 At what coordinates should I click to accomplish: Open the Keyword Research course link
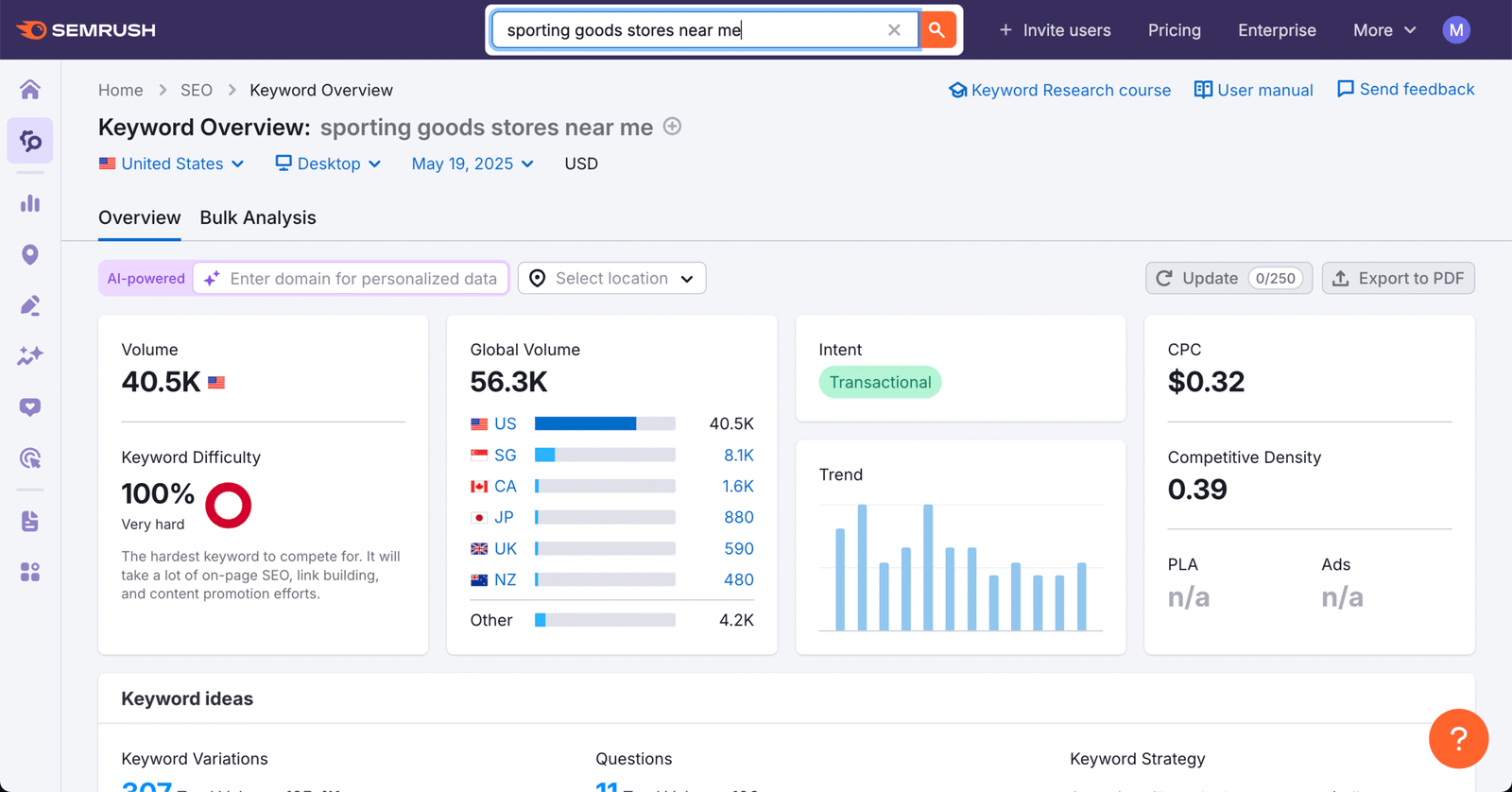click(x=1059, y=90)
